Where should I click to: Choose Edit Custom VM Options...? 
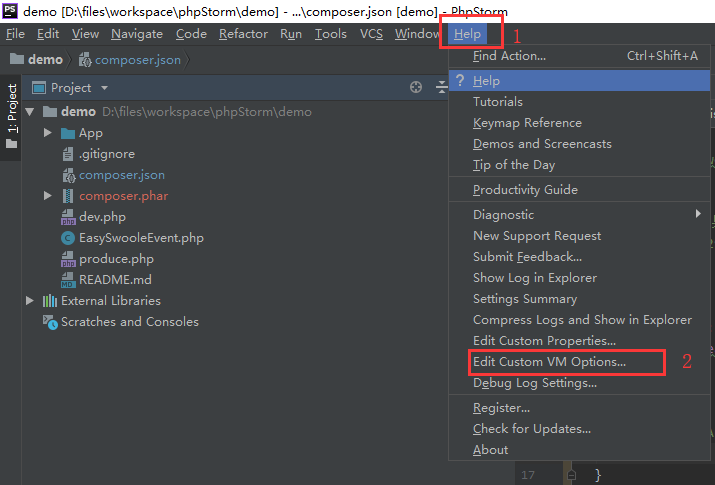[579, 361]
